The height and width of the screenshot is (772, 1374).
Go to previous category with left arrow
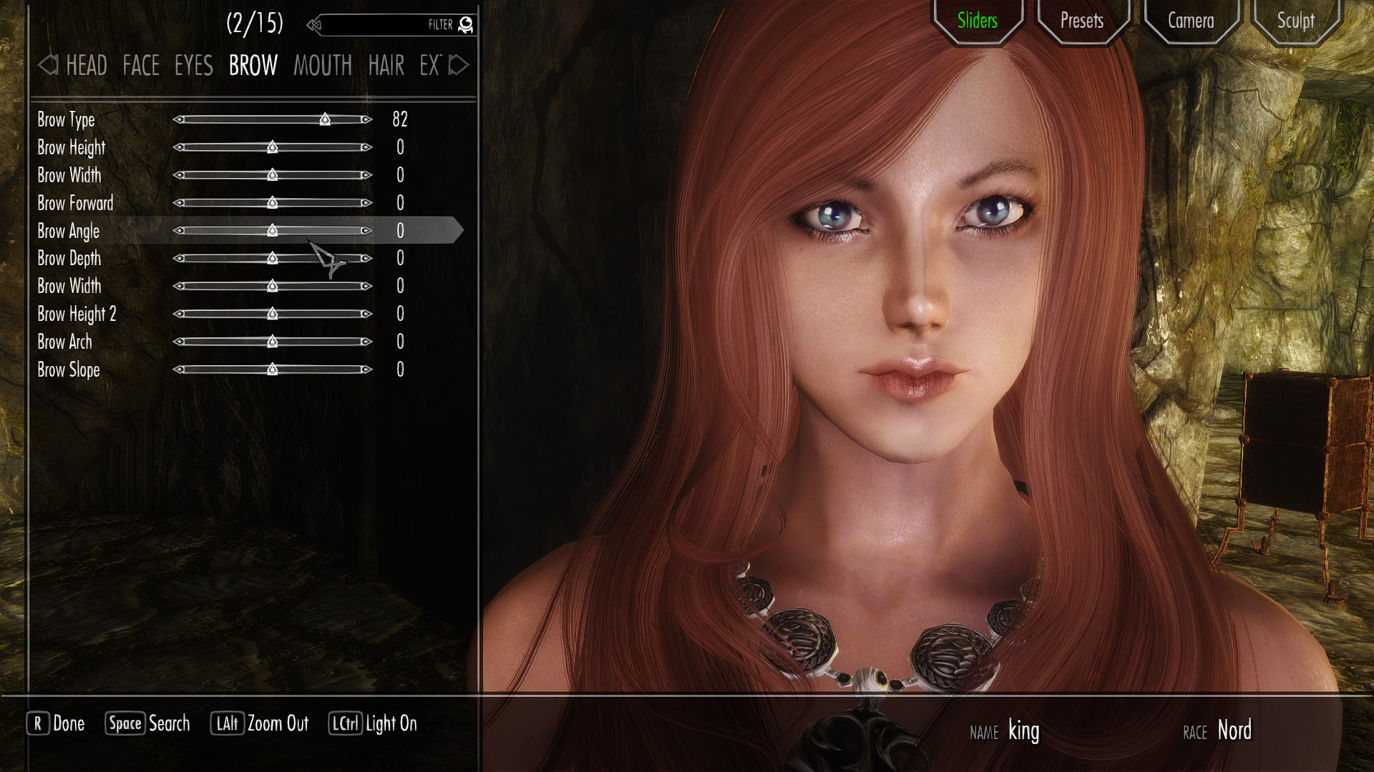(47, 66)
